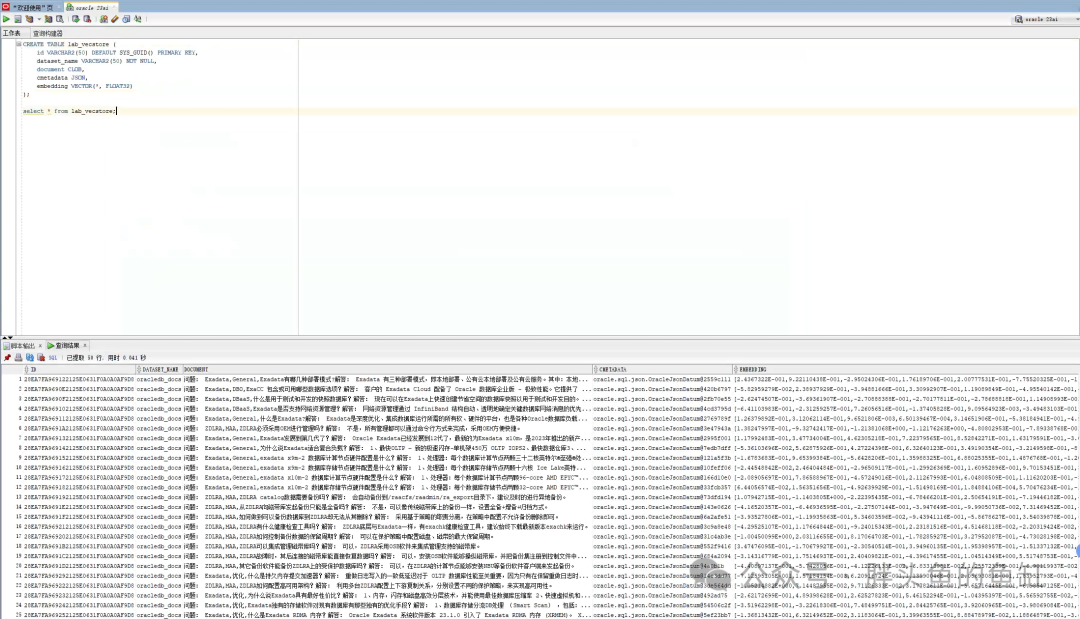The image size is (1080, 619).
Task: Open the oracle 23ai connection dropdown
Action: click(x=1046, y=19)
